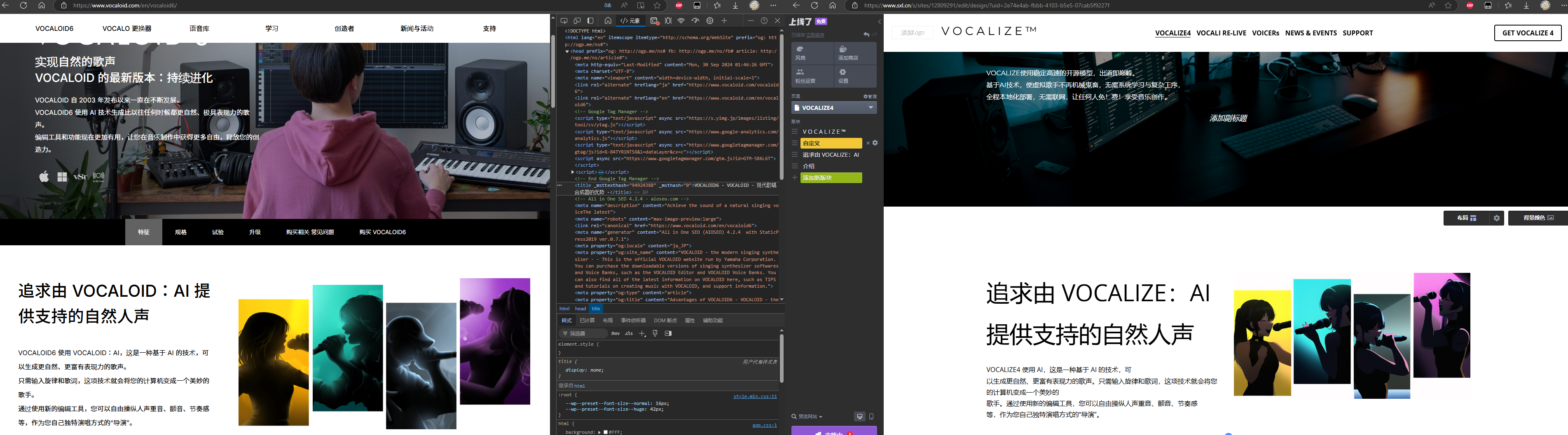Click new style rule plus icon in Styles pane
This screenshot has width=1568, height=435.
642,333
